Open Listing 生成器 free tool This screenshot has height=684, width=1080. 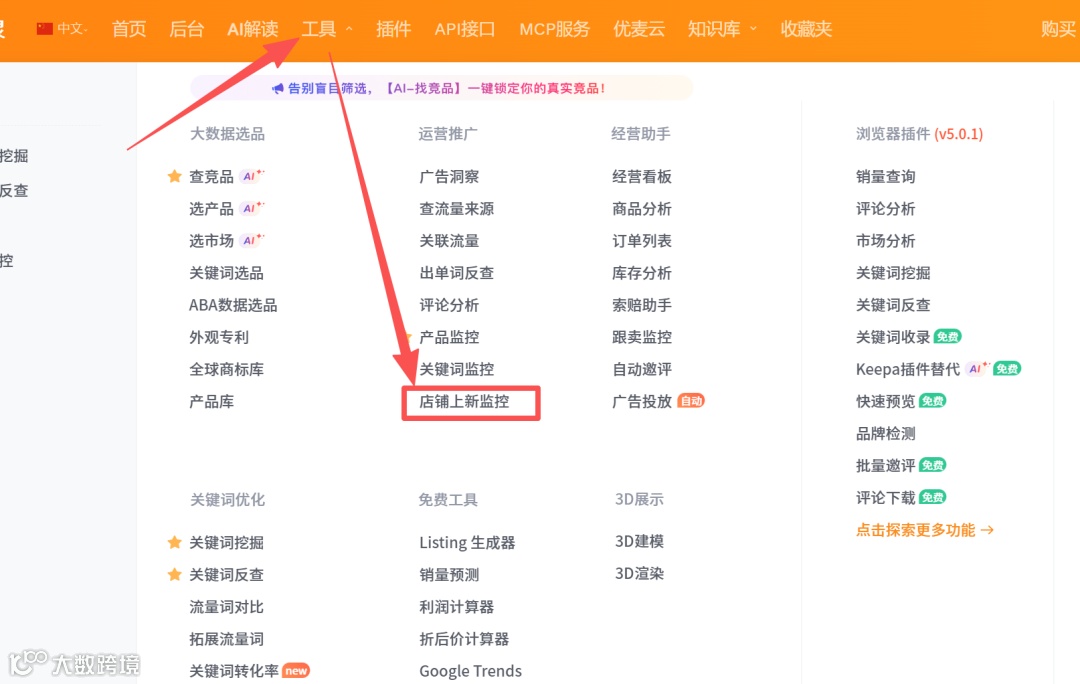pos(468,543)
